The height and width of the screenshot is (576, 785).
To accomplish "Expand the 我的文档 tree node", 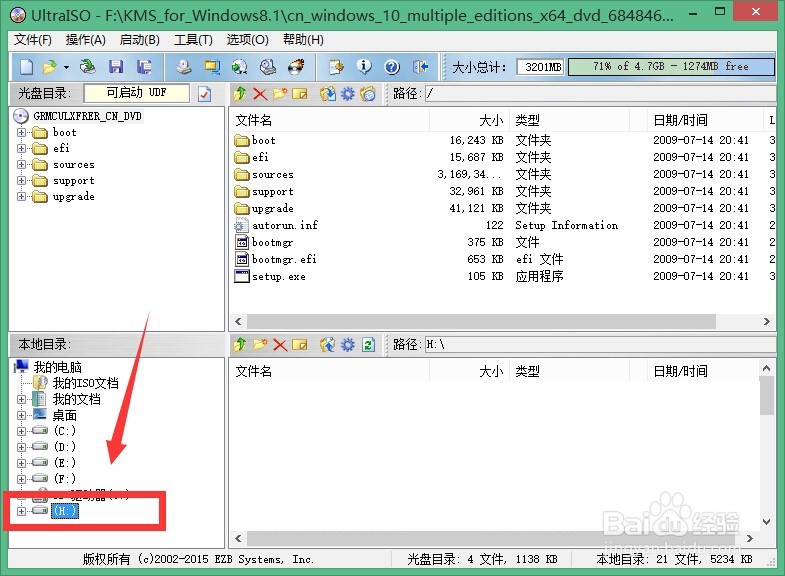I will [x=21, y=399].
